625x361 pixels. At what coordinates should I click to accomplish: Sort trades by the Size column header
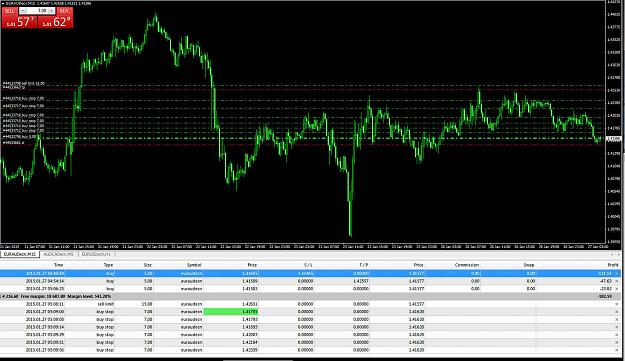pyautogui.click(x=147, y=265)
